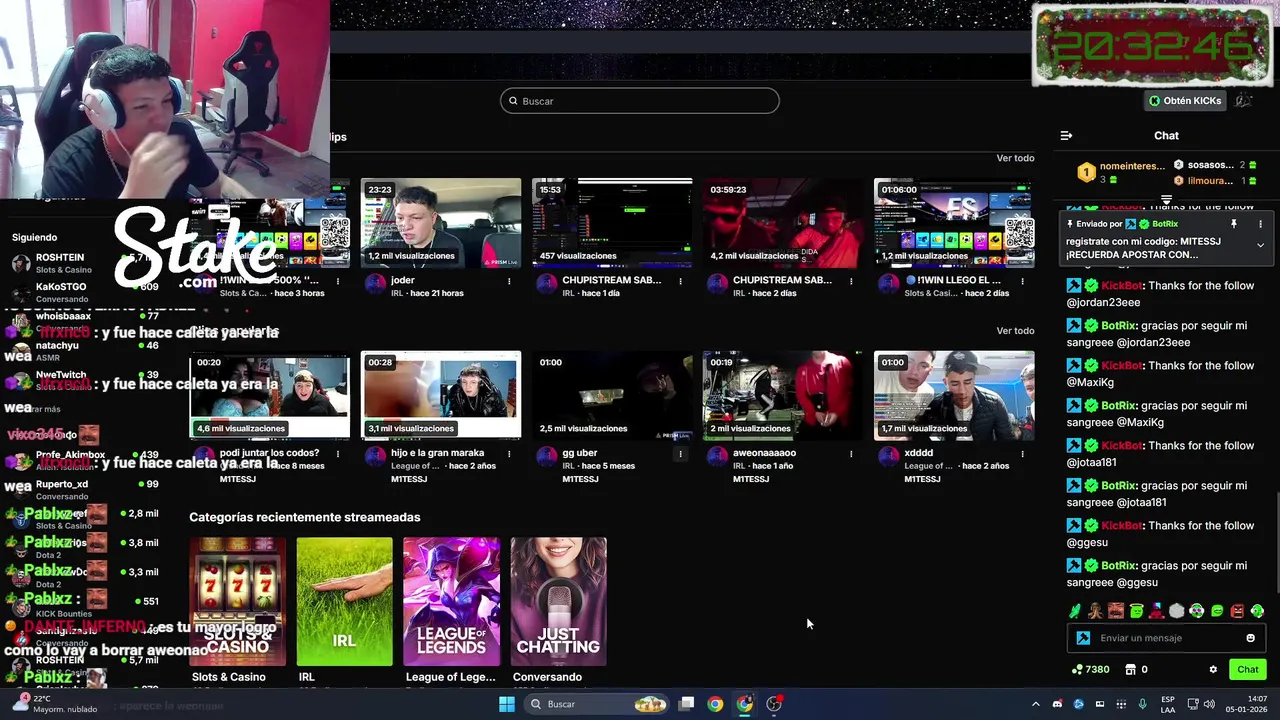The width and height of the screenshot is (1280, 720).
Task: Open the League of Legends category card
Action: coord(451,602)
